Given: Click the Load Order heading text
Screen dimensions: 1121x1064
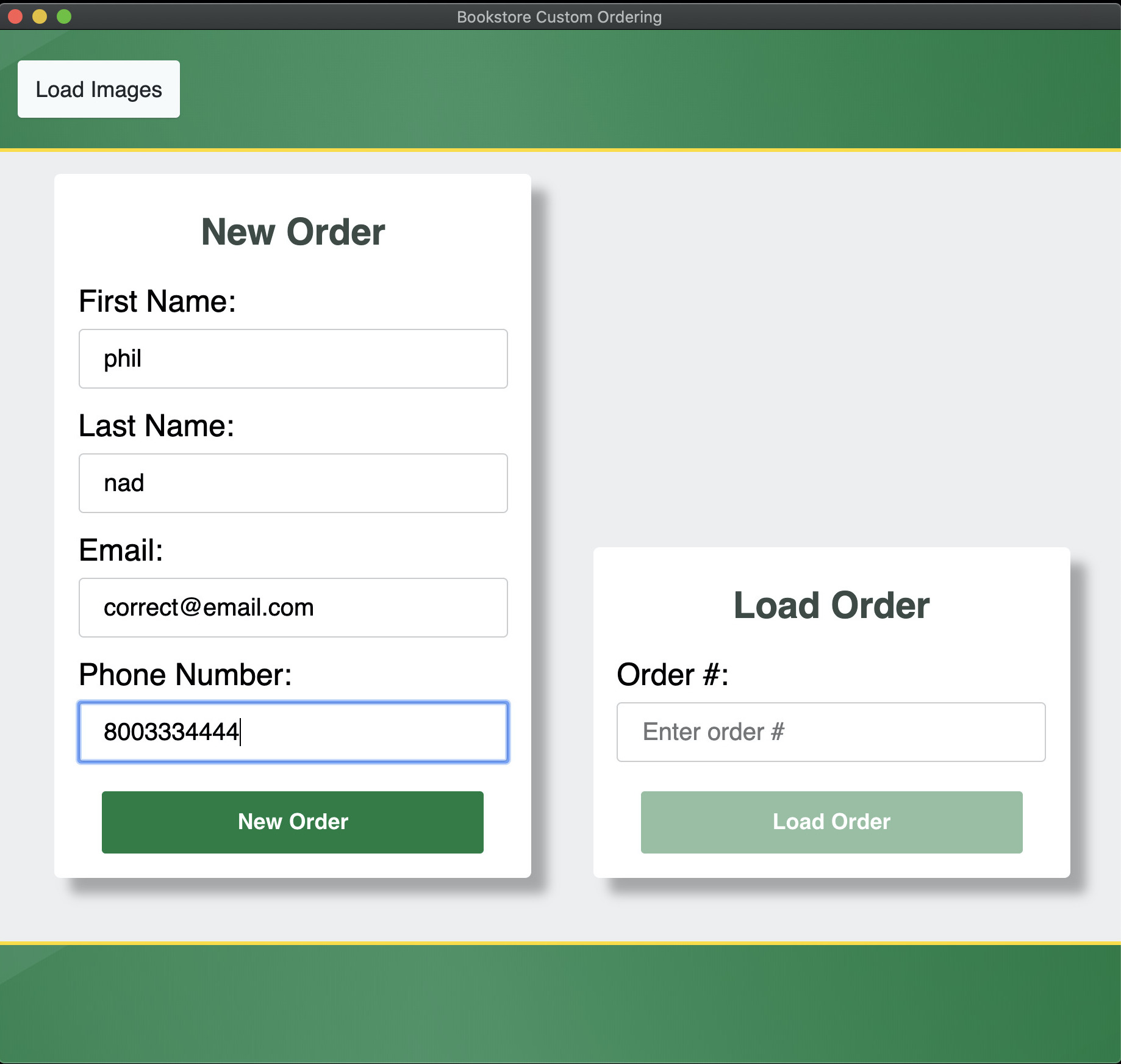Looking at the screenshot, I should [831, 605].
